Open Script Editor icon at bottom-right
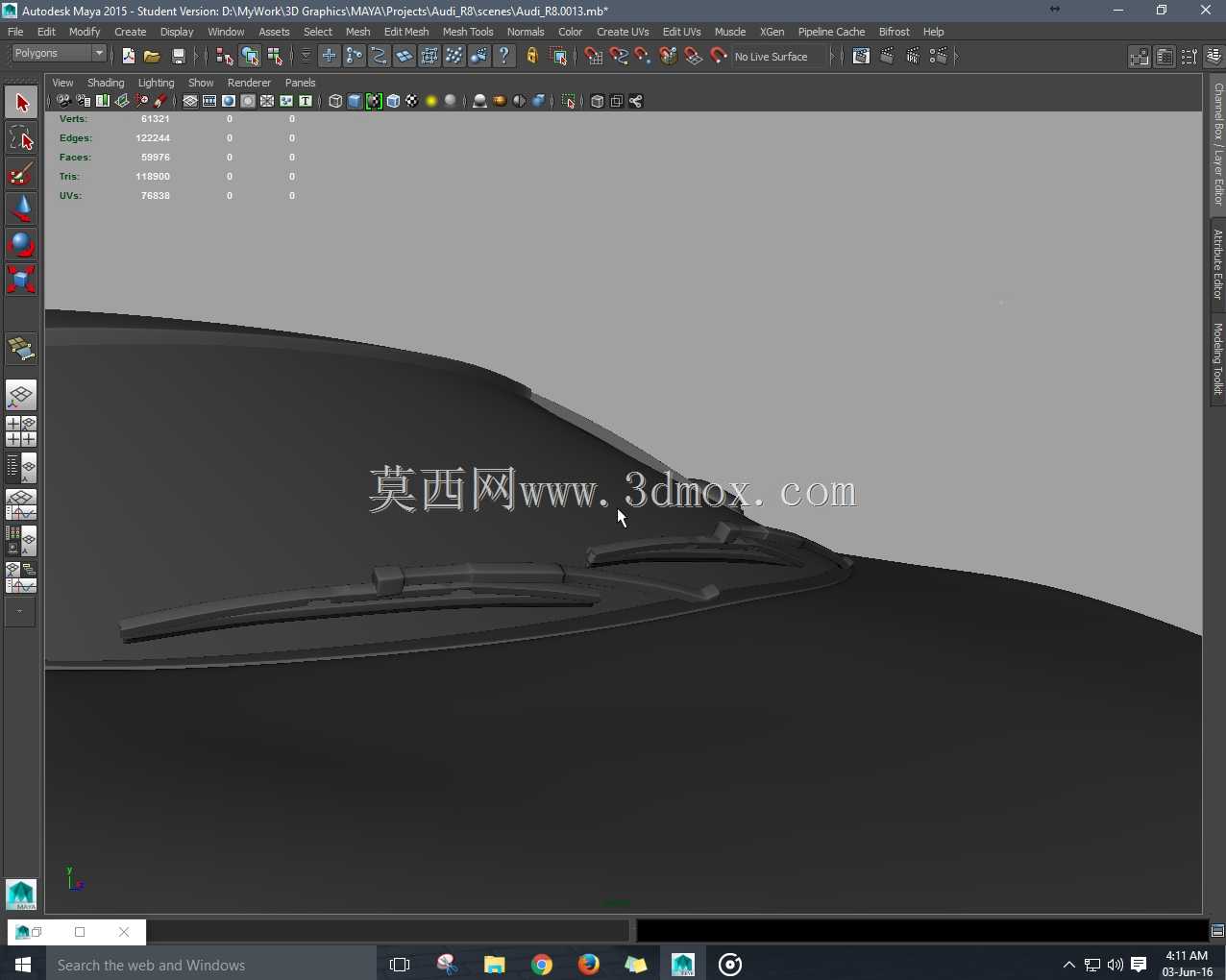 (x=1217, y=931)
